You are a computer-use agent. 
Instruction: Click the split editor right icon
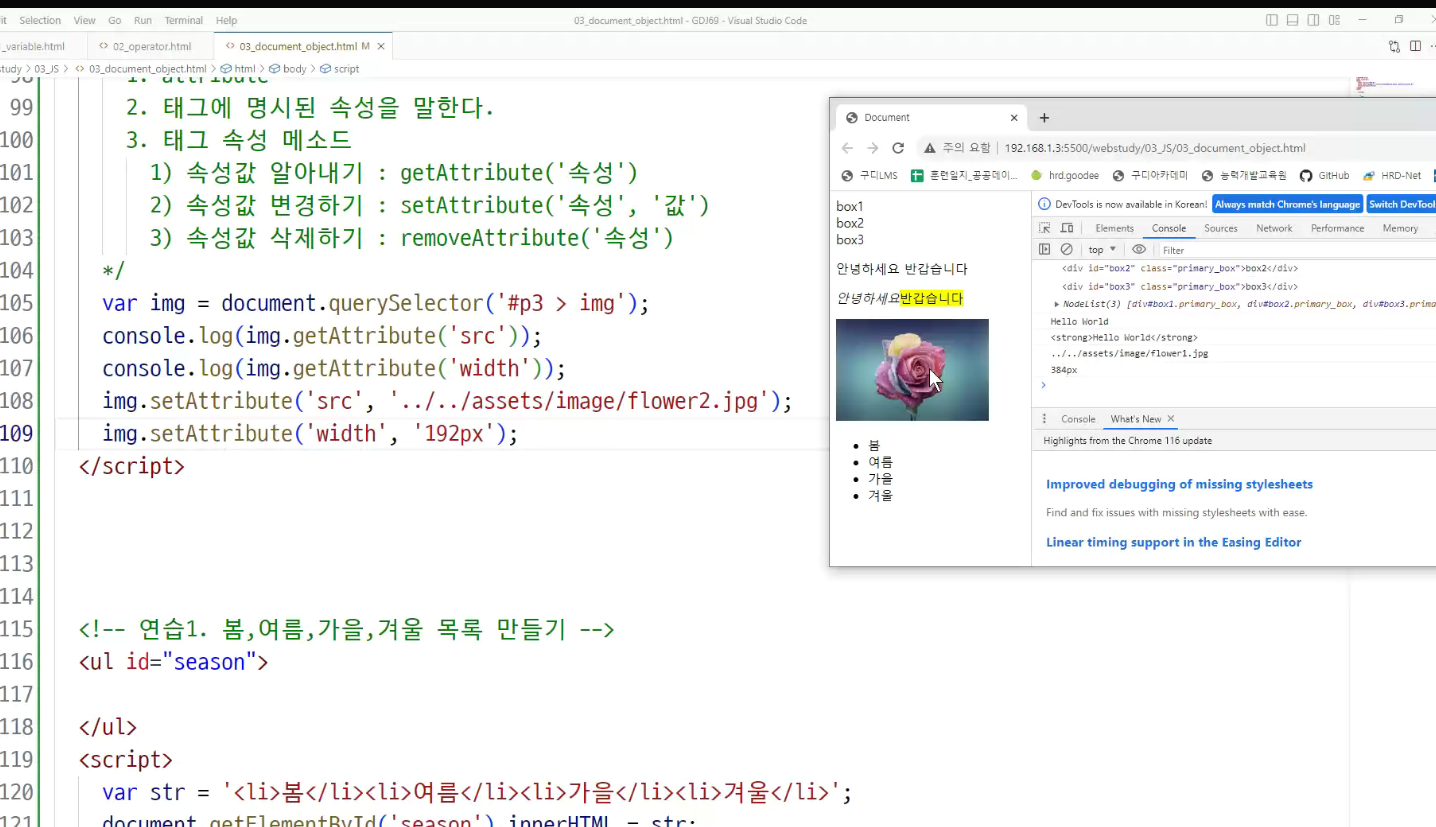1415,46
